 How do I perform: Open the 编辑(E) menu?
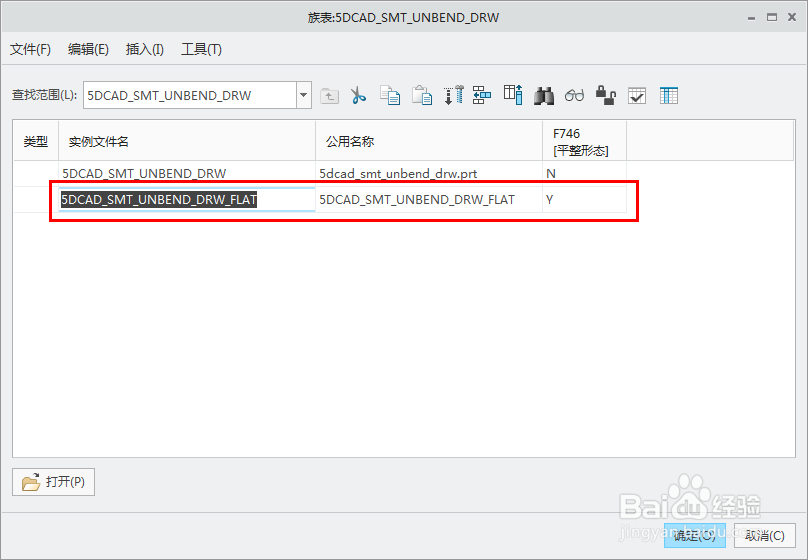click(88, 49)
